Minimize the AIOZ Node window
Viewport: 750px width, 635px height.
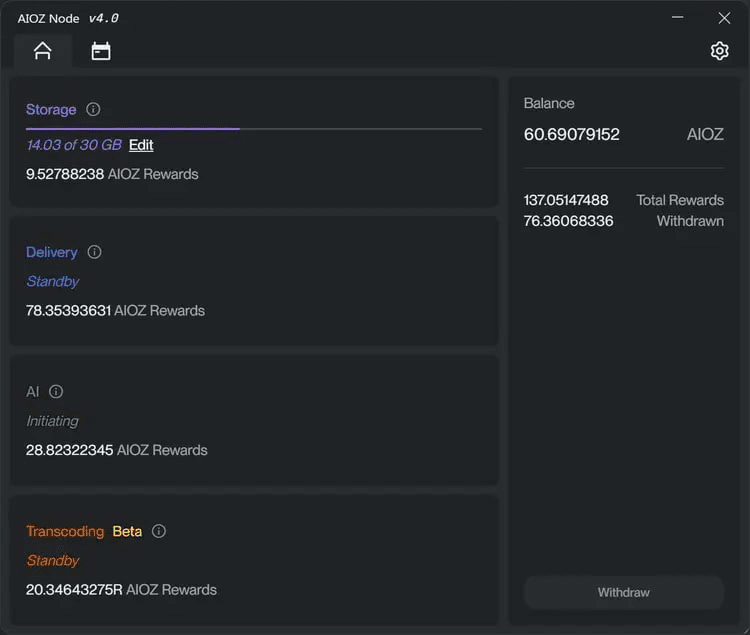[x=677, y=18]
